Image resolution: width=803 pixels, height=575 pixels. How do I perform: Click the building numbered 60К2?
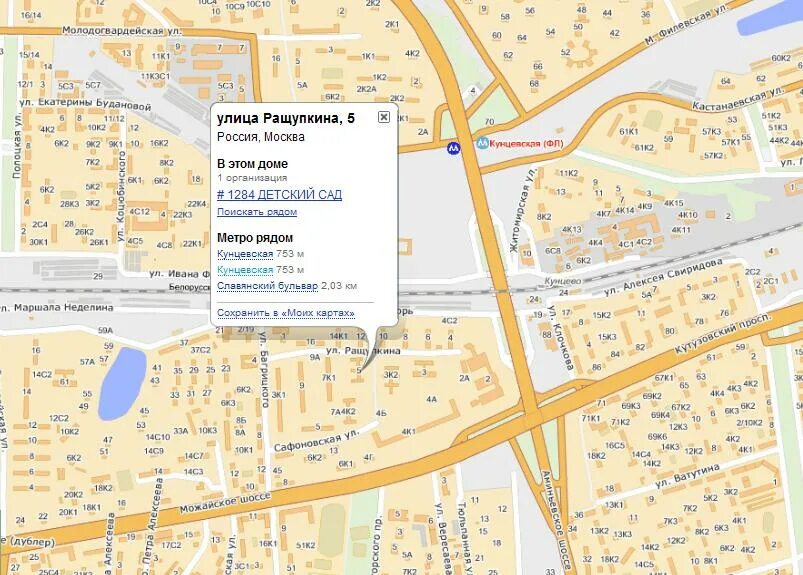click(x=780, y=58)
